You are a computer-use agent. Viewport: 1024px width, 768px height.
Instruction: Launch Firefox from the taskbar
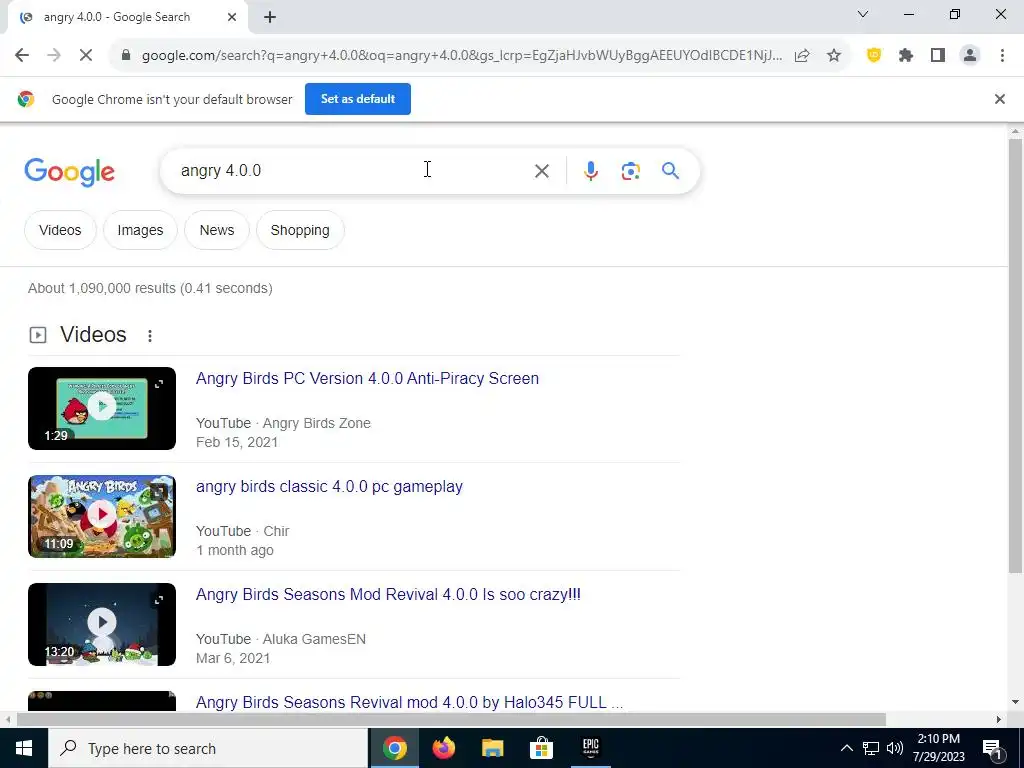tap(443, 748)
